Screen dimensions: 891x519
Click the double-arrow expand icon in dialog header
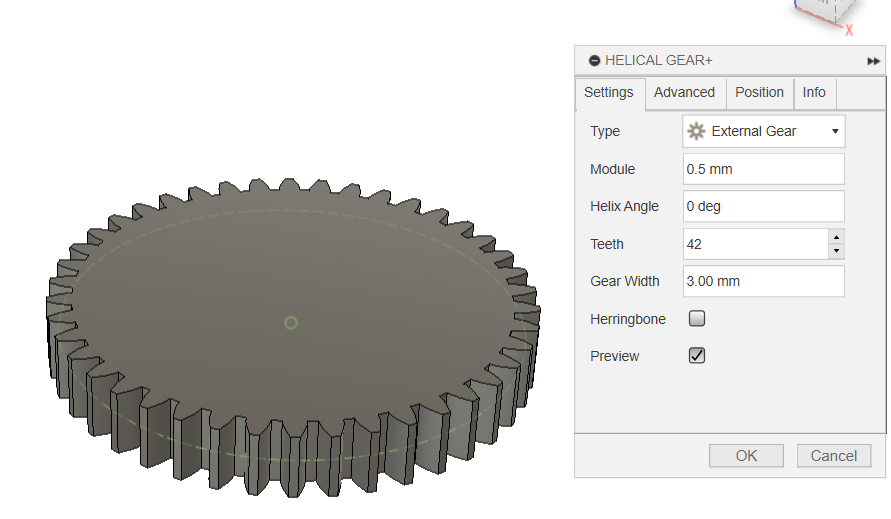[873, 61]
